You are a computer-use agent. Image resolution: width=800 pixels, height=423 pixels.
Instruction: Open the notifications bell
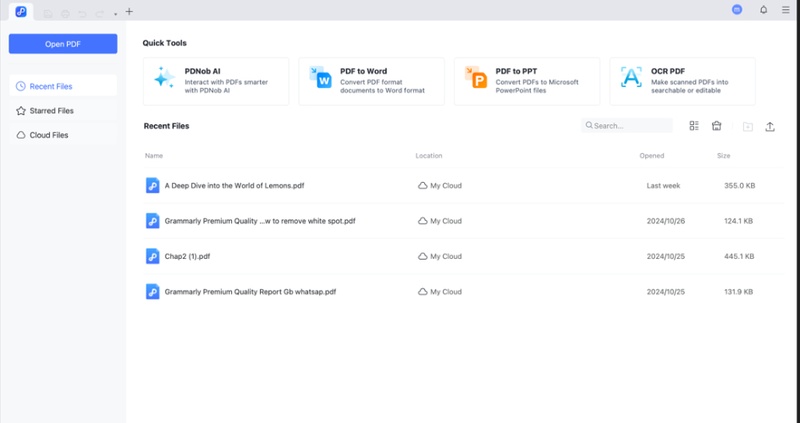coord(764,10)
